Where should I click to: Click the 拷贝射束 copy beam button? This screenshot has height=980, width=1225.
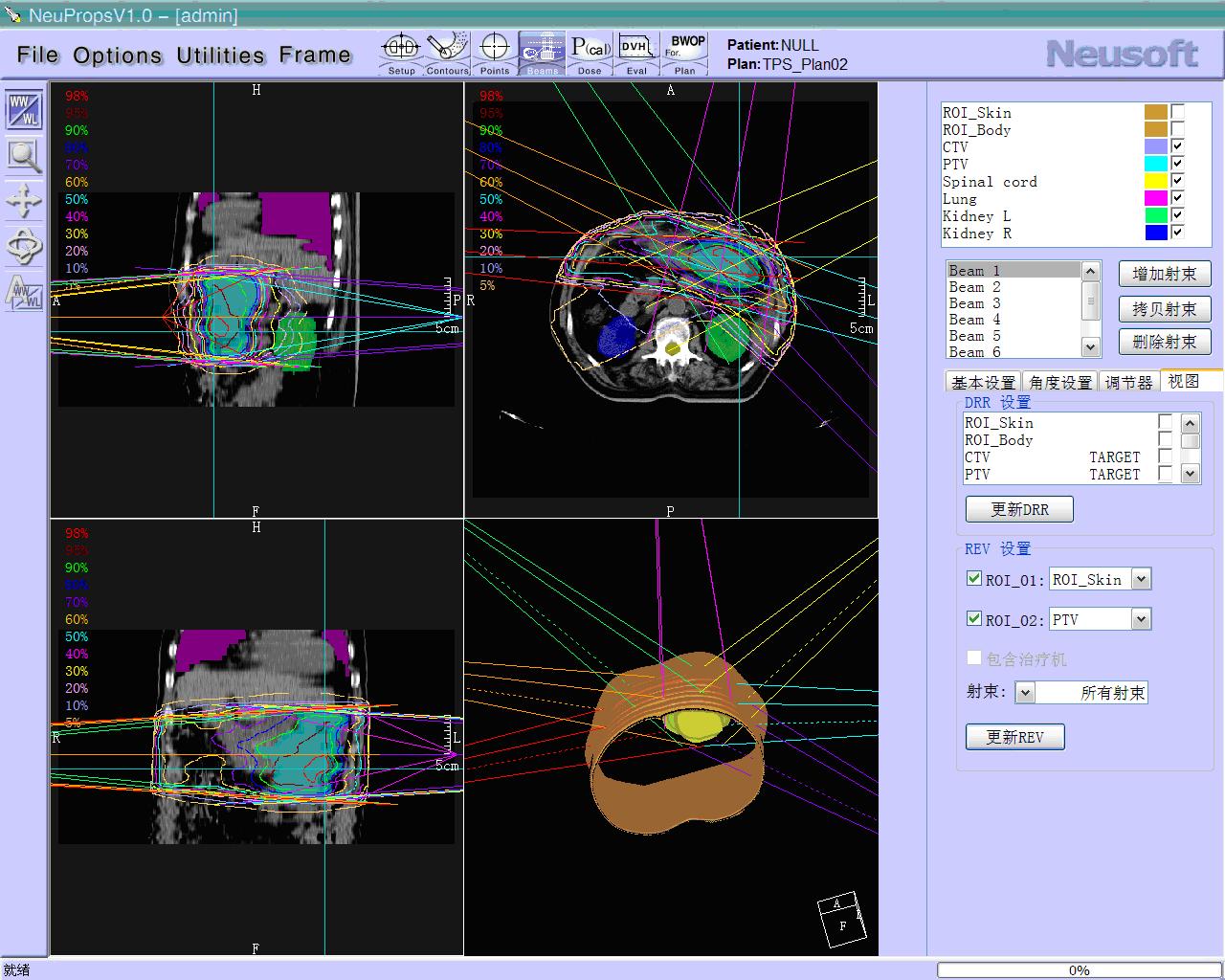click(1165, 309)
